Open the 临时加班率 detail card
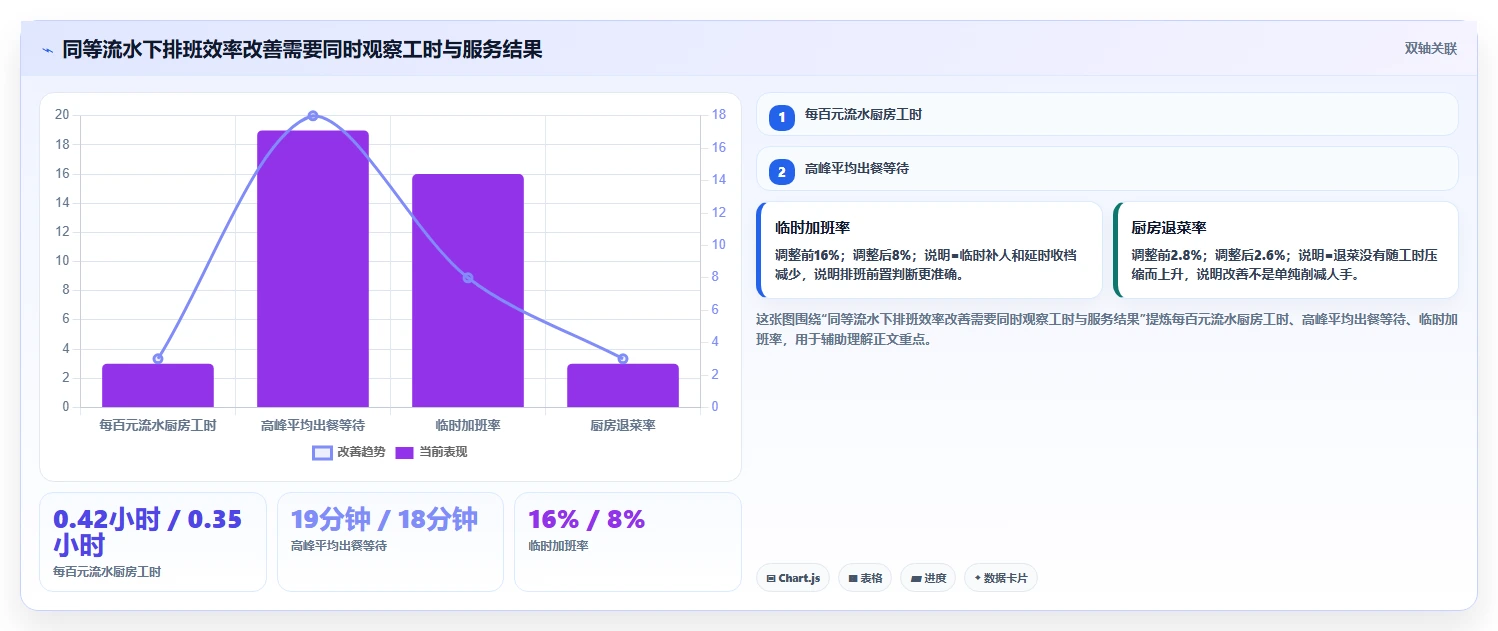1498x631 pixels. (929, 250)
